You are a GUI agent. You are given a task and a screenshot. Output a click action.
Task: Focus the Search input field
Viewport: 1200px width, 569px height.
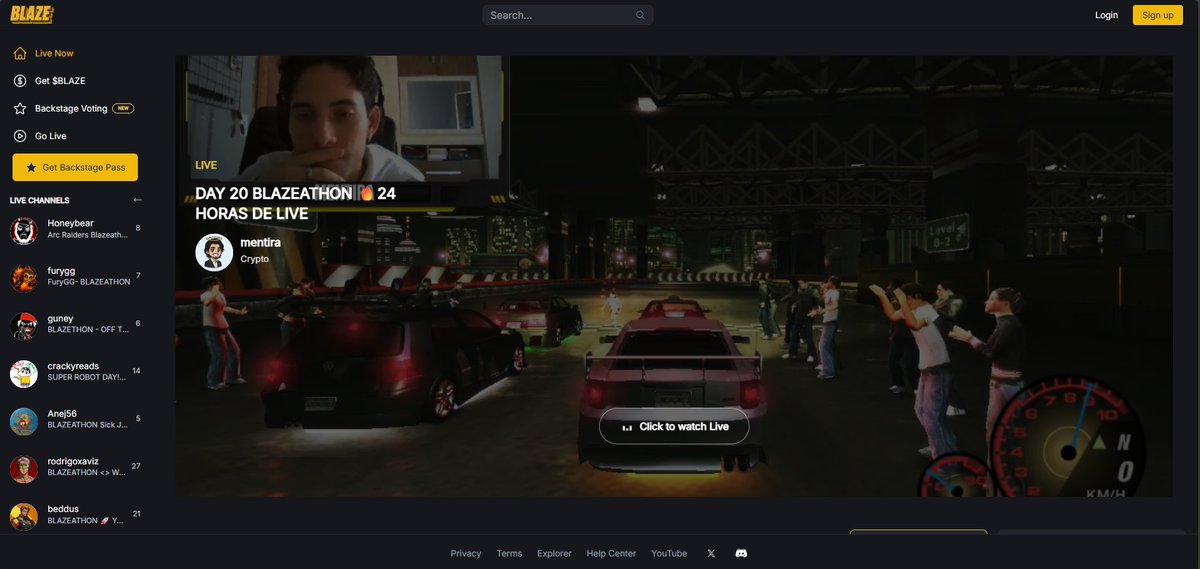[568, 15]
